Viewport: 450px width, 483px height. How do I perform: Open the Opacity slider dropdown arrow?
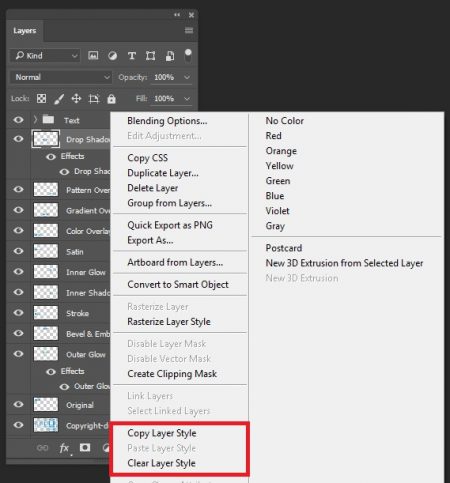click(187, 77)
